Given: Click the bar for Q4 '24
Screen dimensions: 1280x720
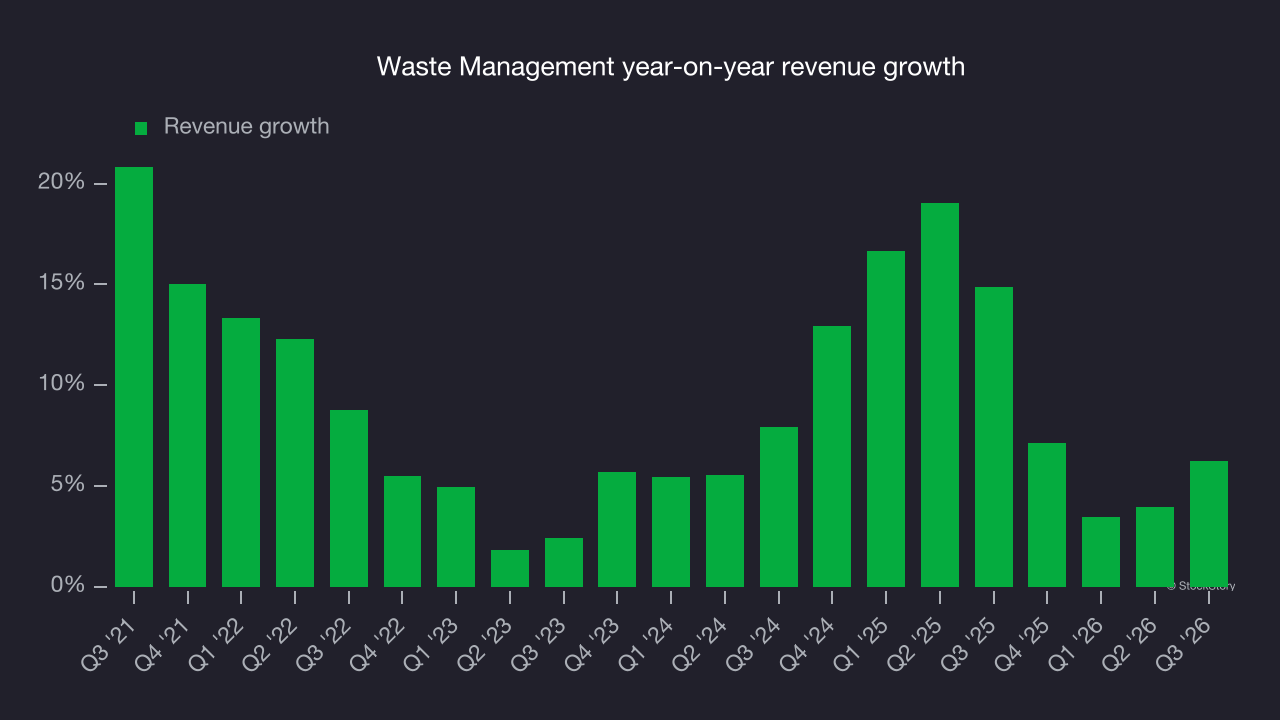Looking at the screenshot, I should click(x=832, y=456).
